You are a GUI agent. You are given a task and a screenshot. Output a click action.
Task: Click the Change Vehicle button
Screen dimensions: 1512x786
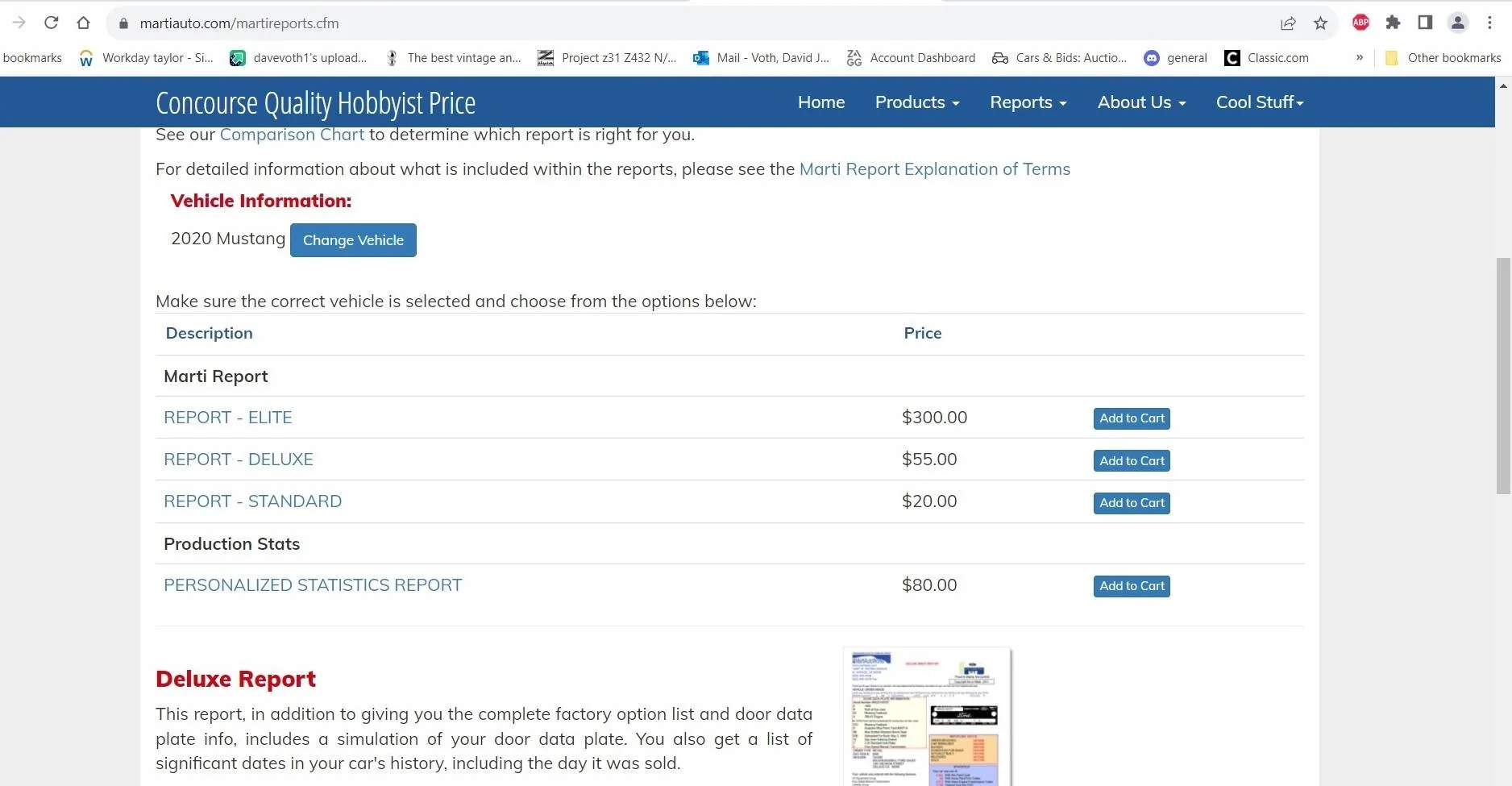[x=353, y=240]
